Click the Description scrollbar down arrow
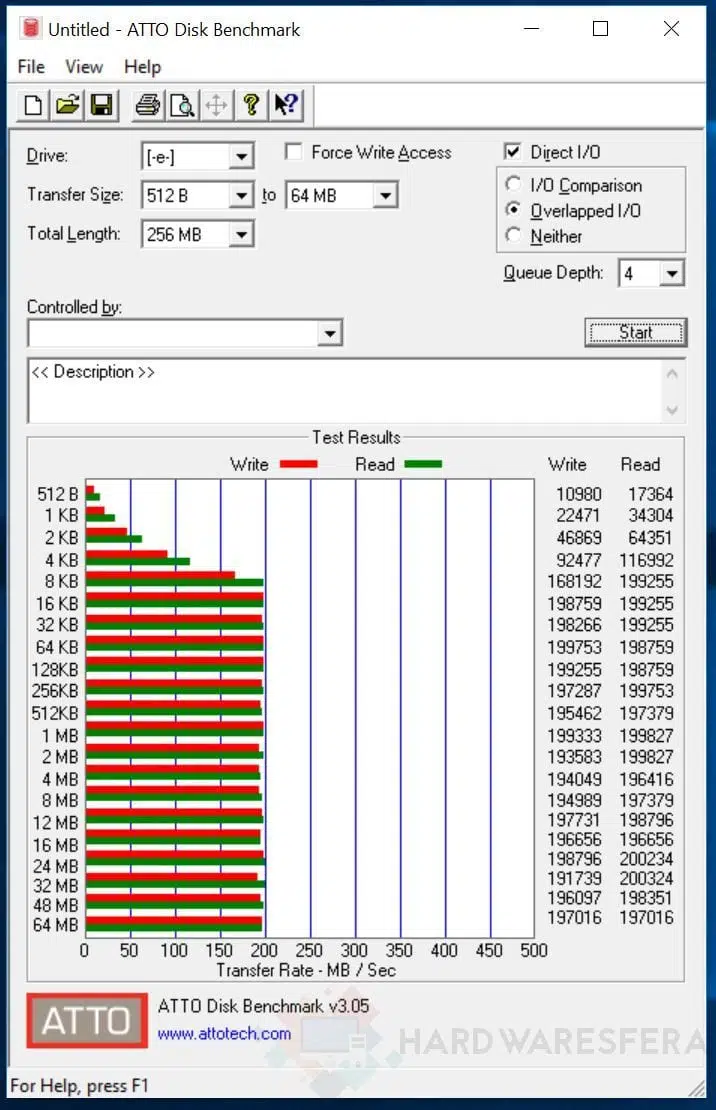Viewport: 716px width, 1110px height. coord(672,410)
